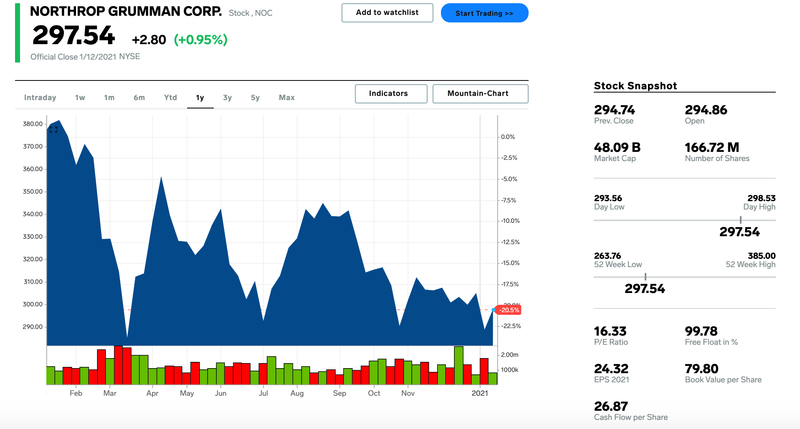The width and height of the screenshot is (800, 429).
Task: Select the 1y time range tab
Action: point(200,97)
